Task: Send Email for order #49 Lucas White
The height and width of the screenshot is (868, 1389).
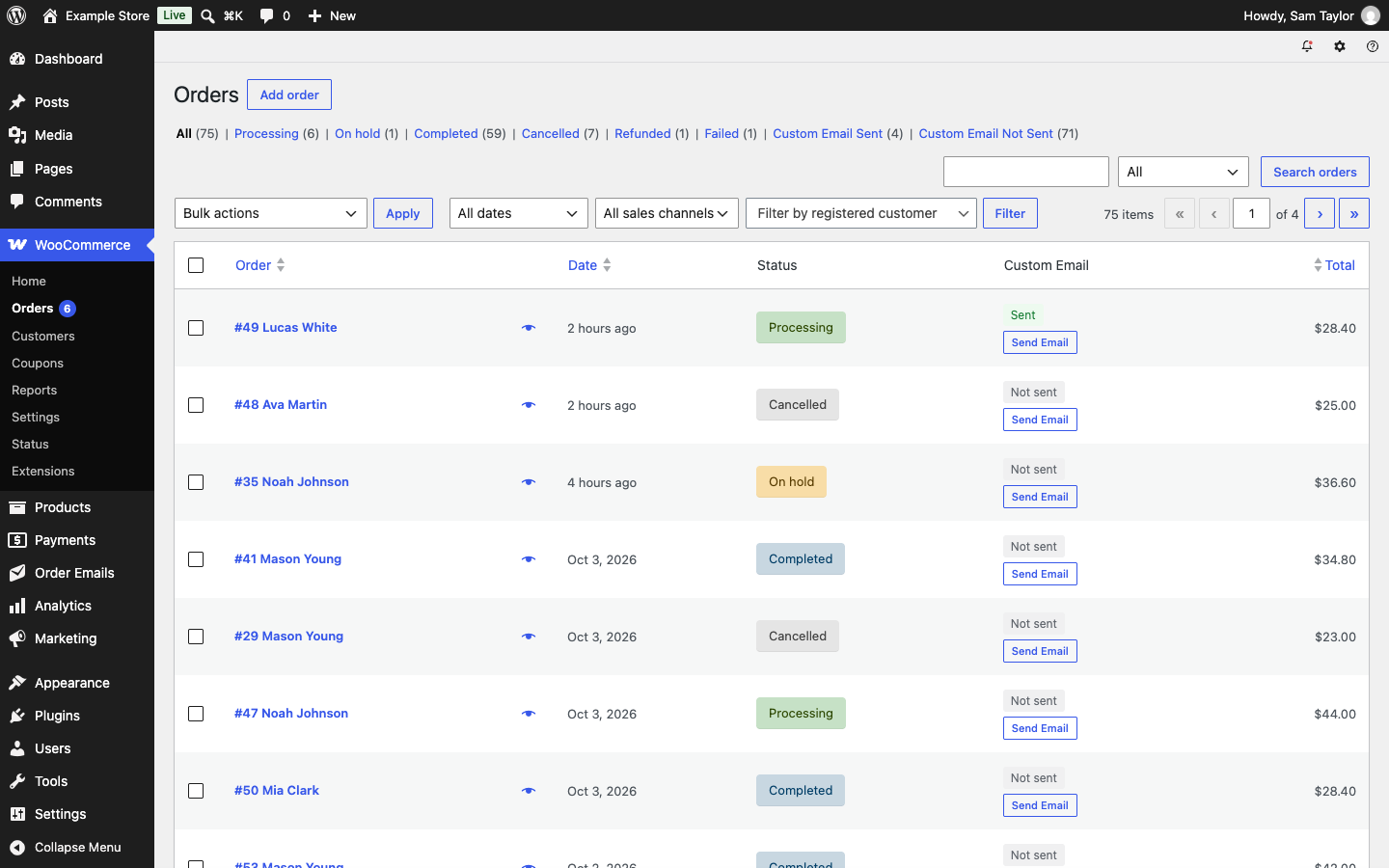Action: 1040,342
